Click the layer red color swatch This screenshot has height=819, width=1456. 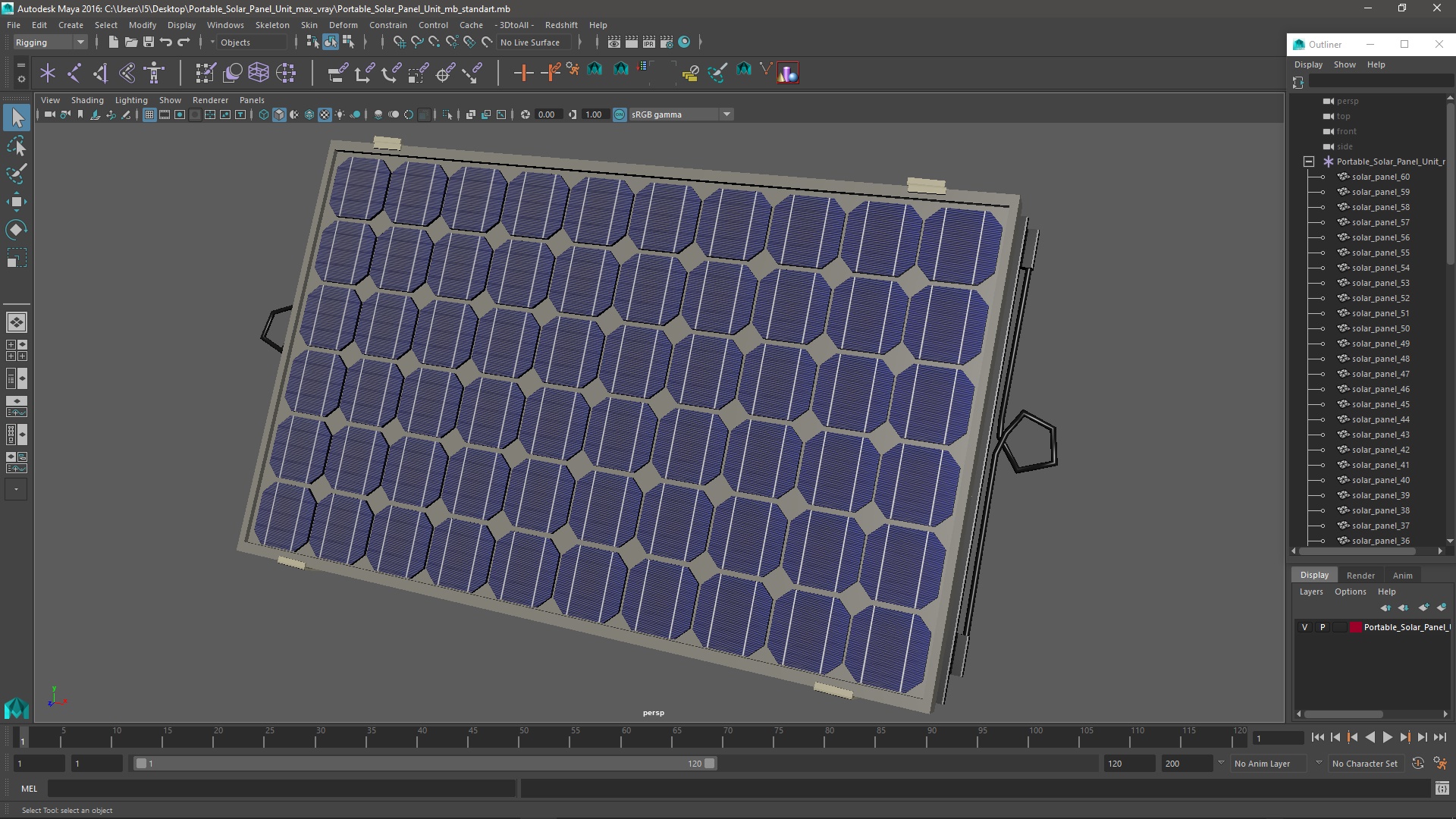(1355, 627)
